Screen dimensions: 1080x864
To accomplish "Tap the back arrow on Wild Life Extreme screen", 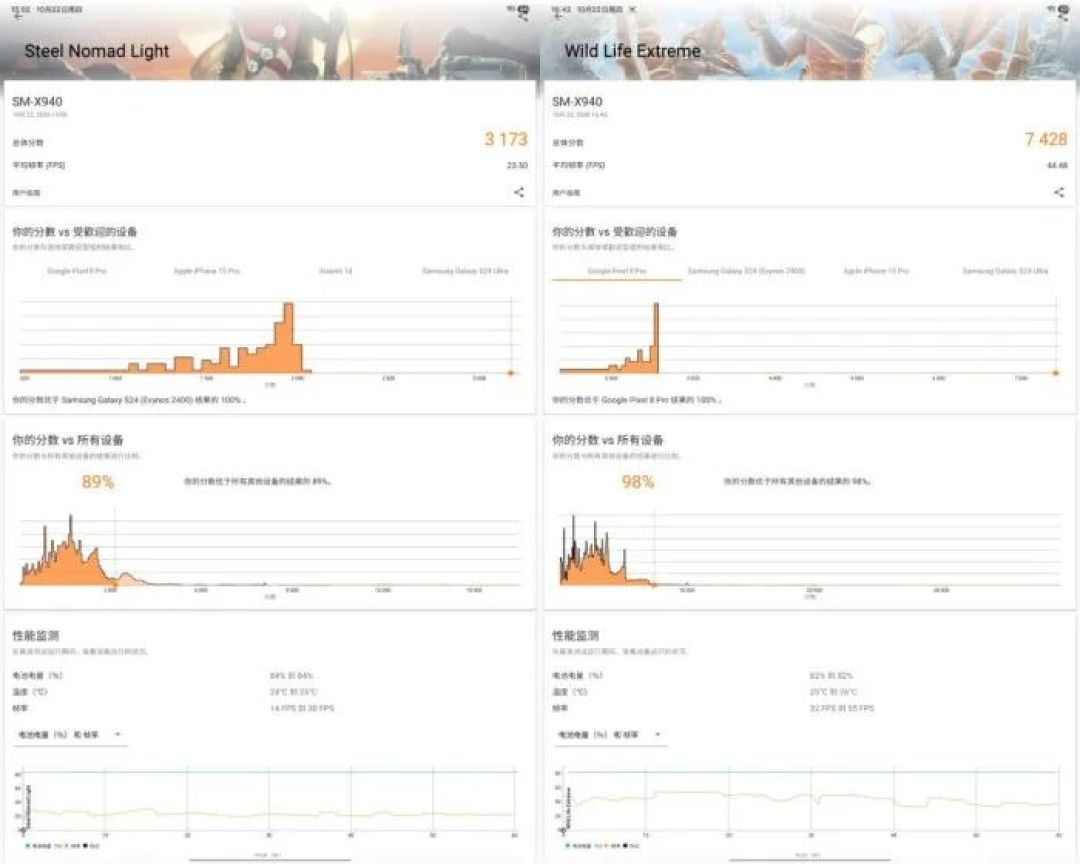I will click(559, 17).
